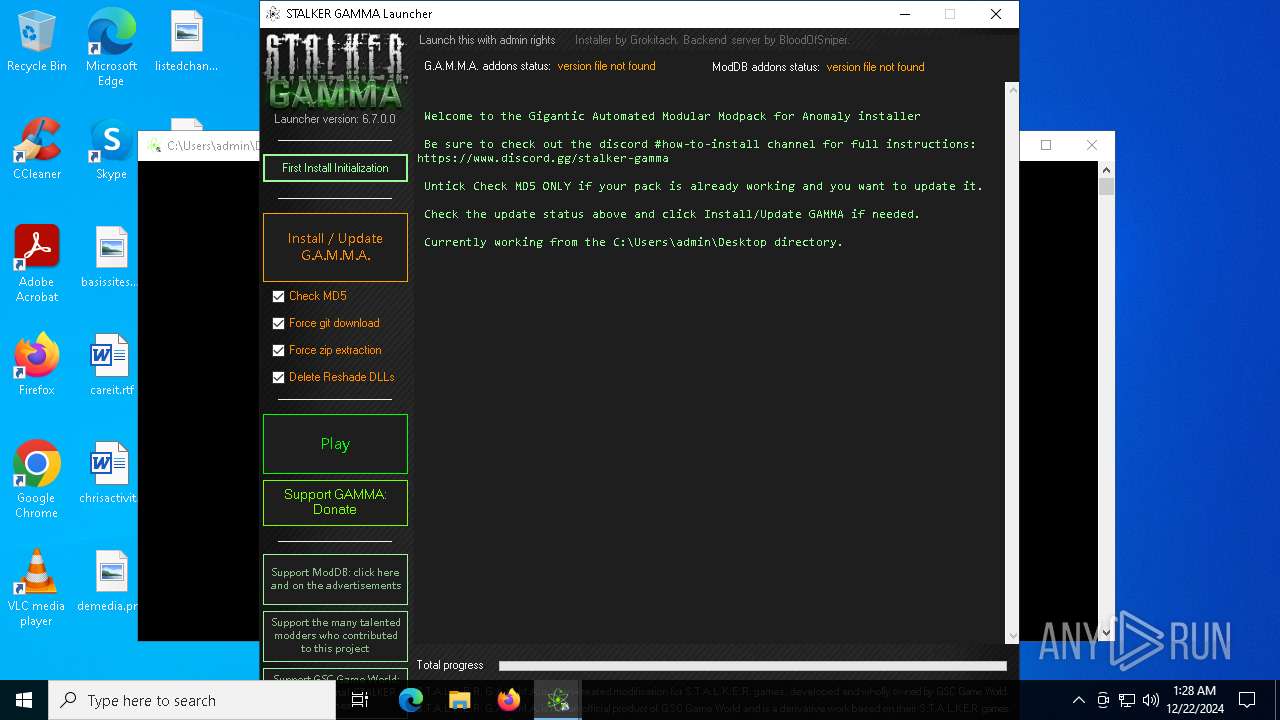Click 'Launcher version: 6.7.0.0' text

[335, 119]
